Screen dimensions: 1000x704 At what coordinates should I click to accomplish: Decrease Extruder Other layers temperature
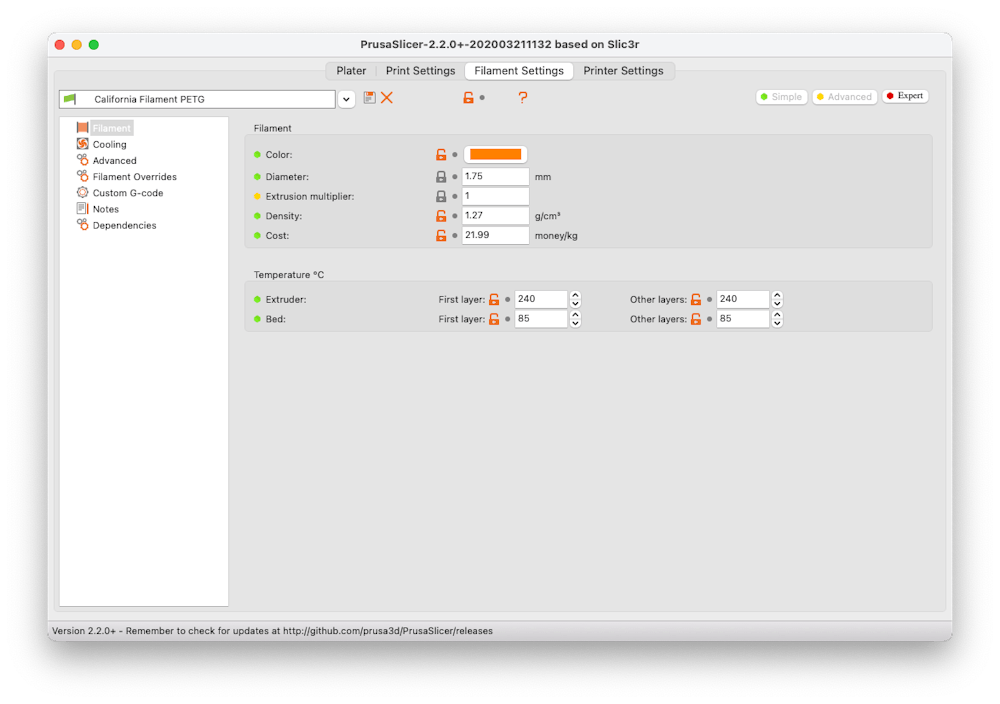pos(777,304)
